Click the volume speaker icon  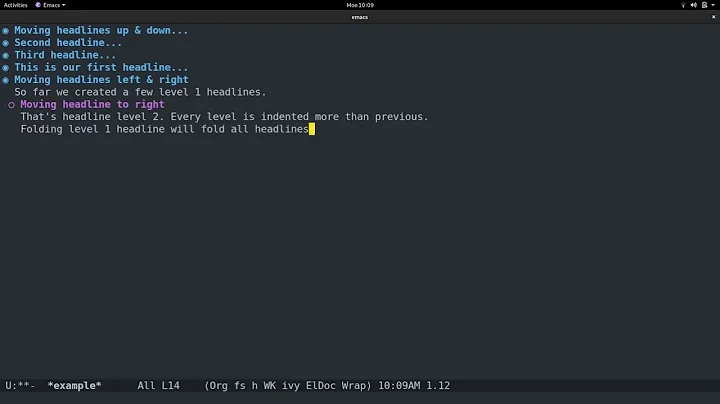point(693,5)
